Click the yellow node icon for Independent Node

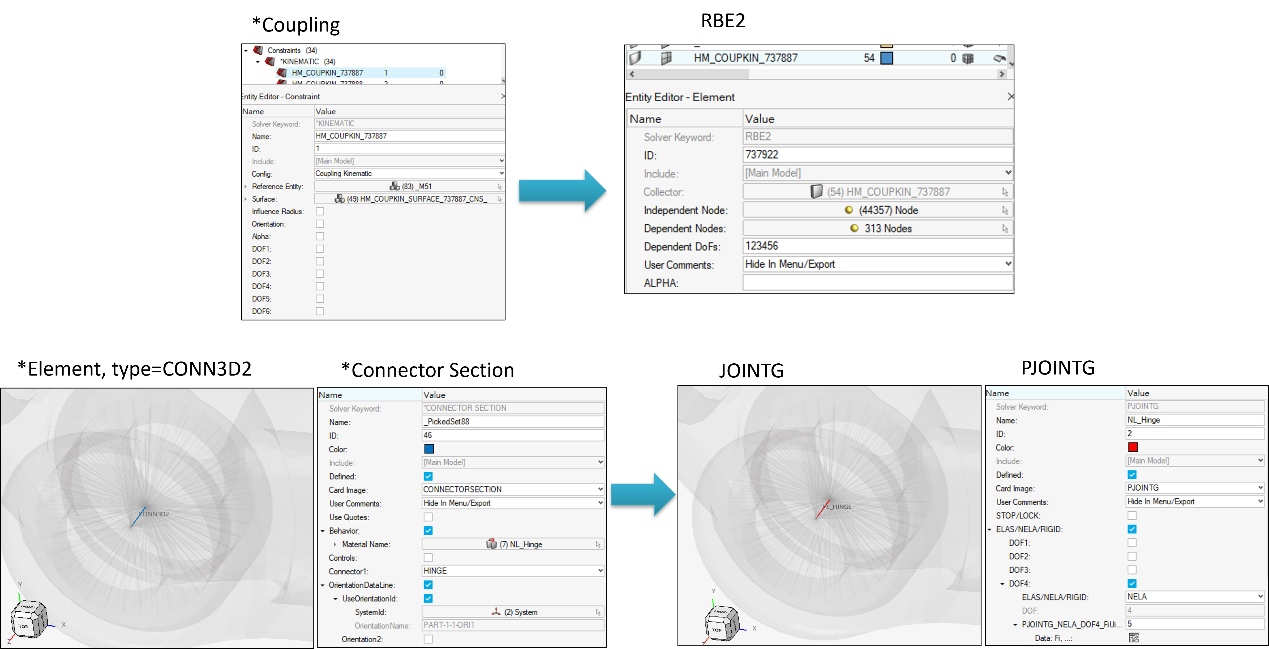click(x=849, y=210)
